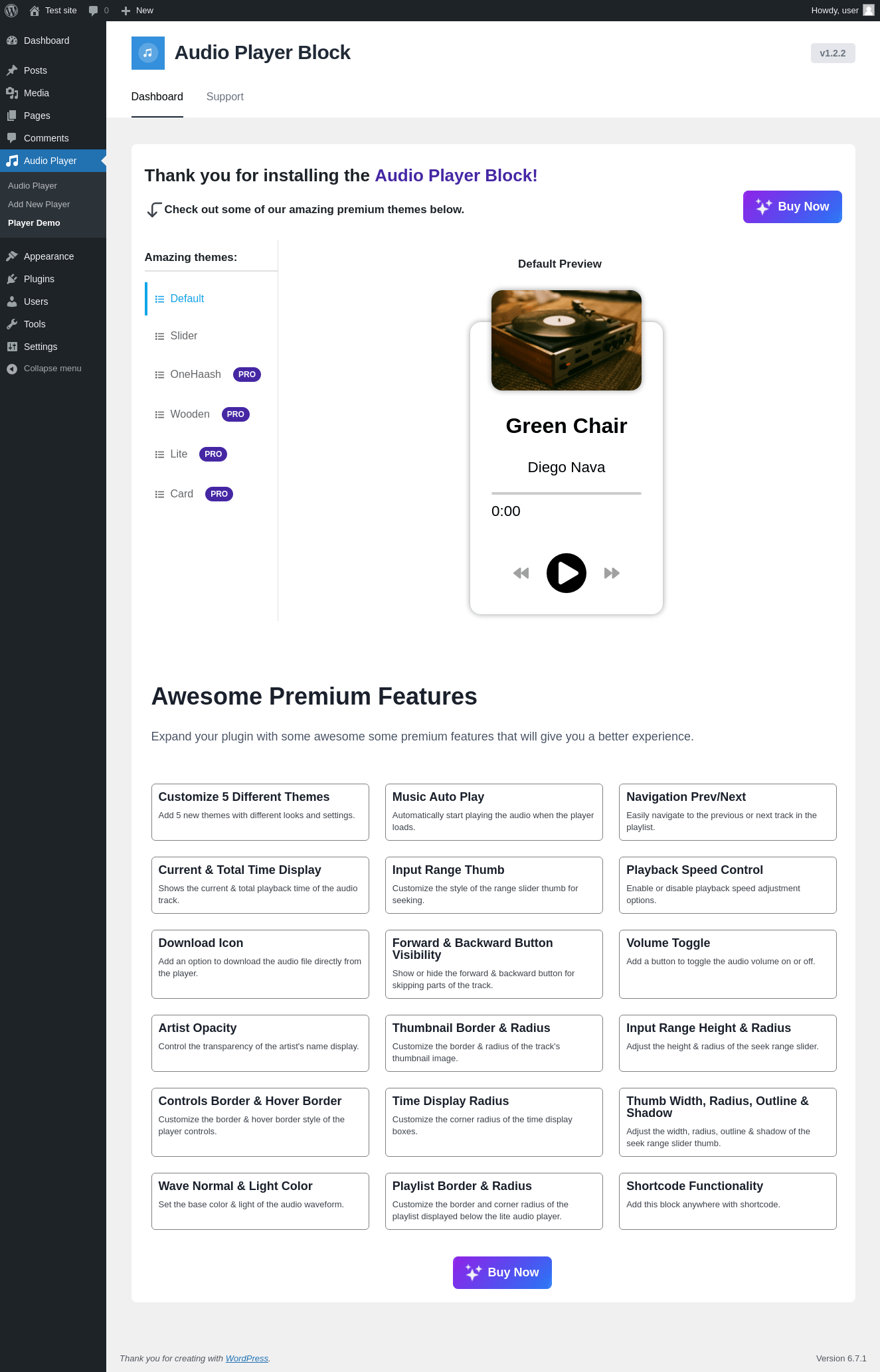Click the 0:00 current time display
This screenshot has height=1372, width=880.
[x=506, y=511]
